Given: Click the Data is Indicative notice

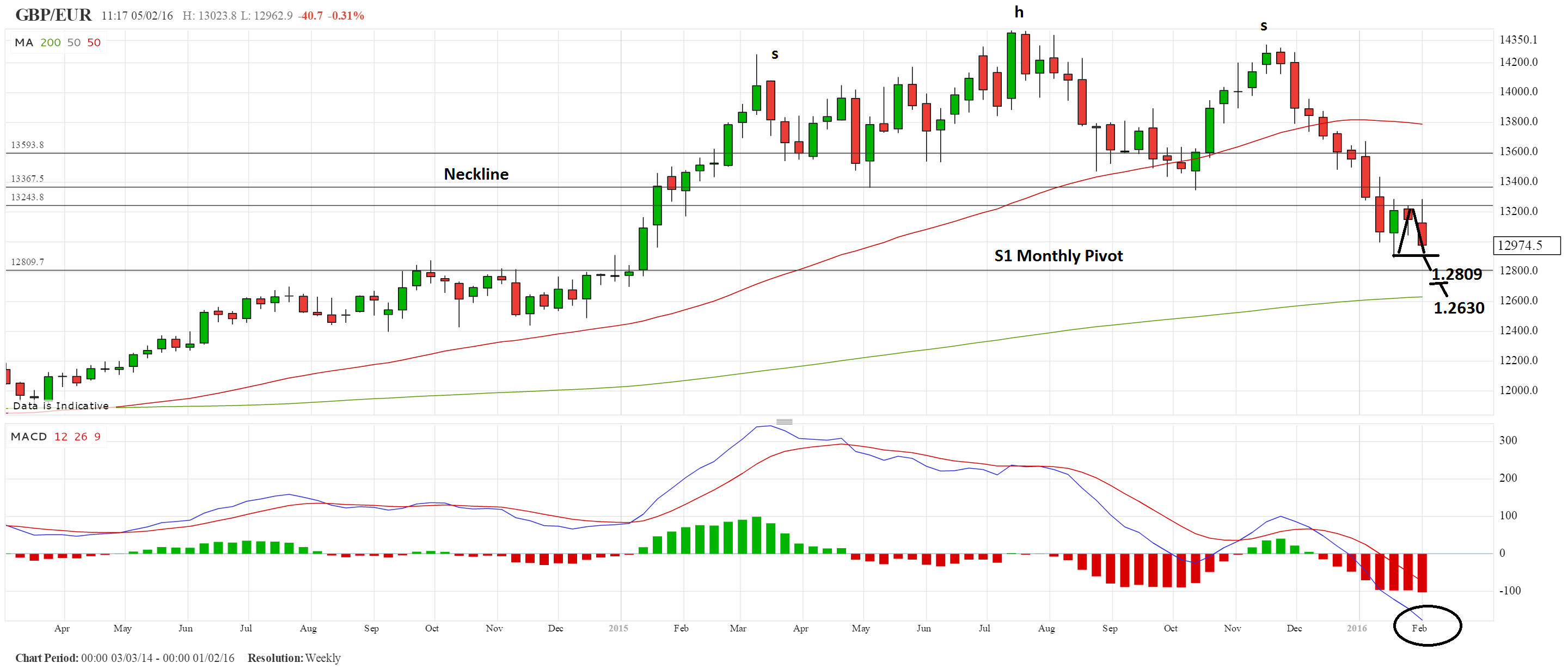Looking at the screenshot, I should [x=61, y=406].
